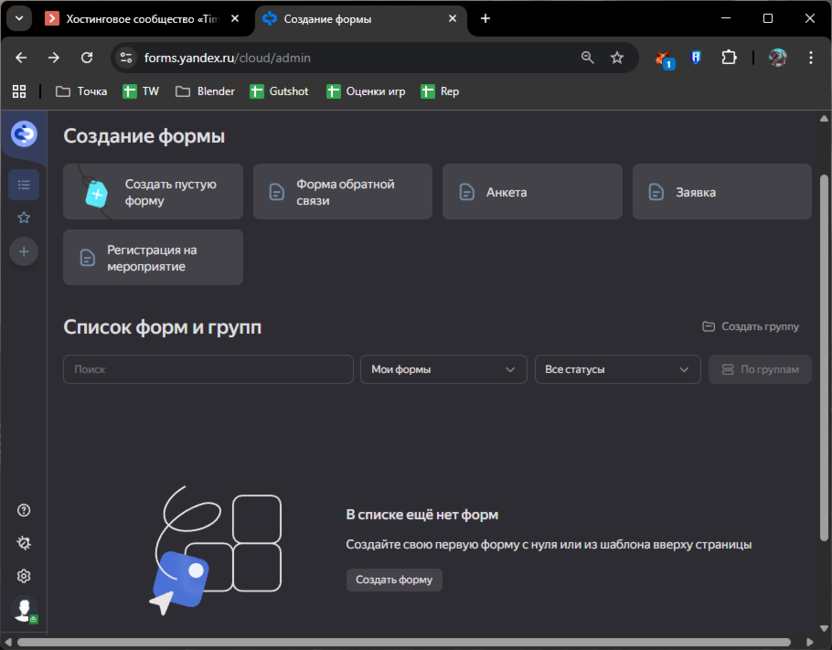832x650 pixels.
Task: Expand the 'Мои формы' dropdown
Action: (443, 369)
